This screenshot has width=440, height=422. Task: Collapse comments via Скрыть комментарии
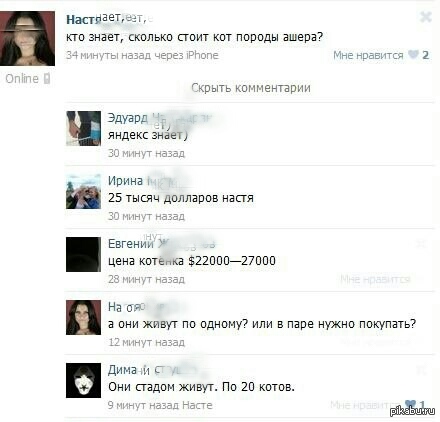[251, 88]
